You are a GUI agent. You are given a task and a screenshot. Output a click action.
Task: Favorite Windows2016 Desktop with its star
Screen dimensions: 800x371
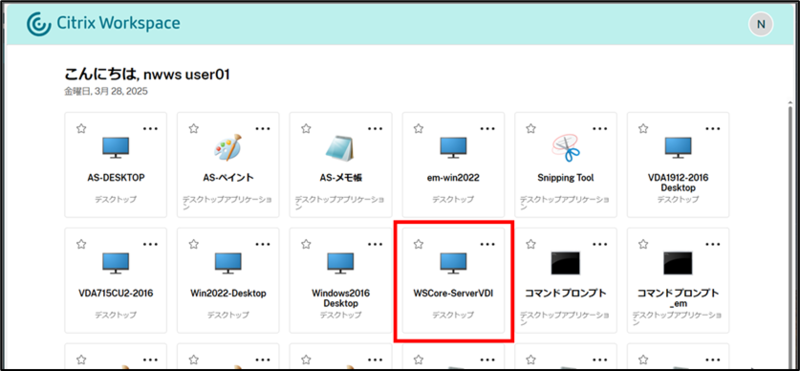pos(306,244)
